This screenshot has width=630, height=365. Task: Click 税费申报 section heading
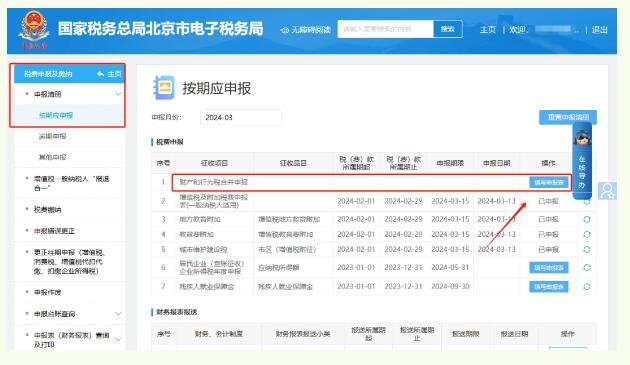click(x=170, y=142)
